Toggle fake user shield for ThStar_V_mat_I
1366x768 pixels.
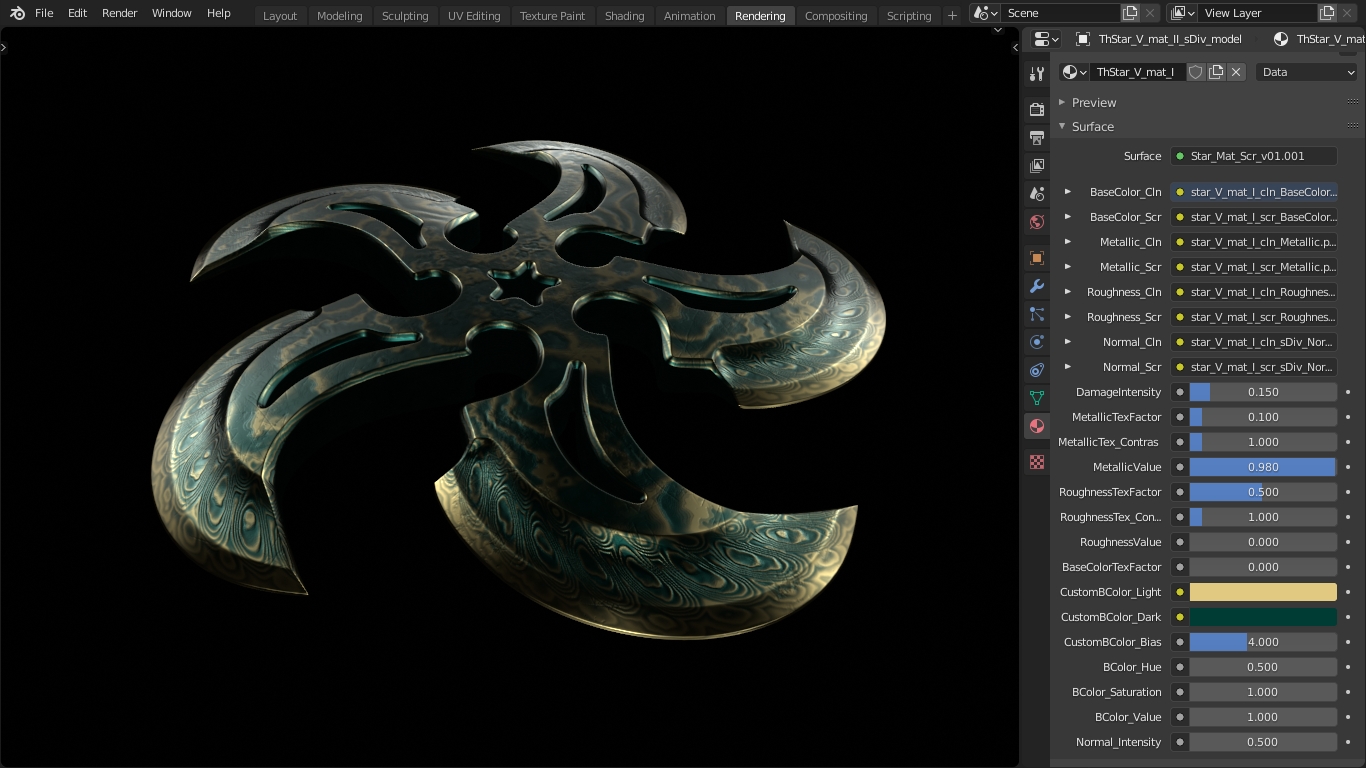pyautogui.click(x=1196, y=72)
